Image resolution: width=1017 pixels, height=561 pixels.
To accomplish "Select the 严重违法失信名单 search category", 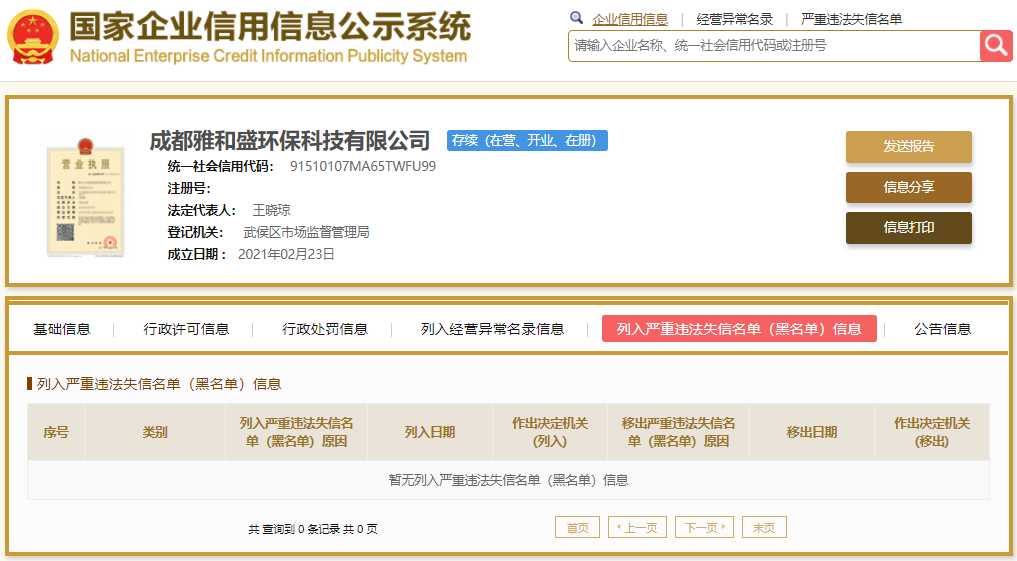I will 851,19.
